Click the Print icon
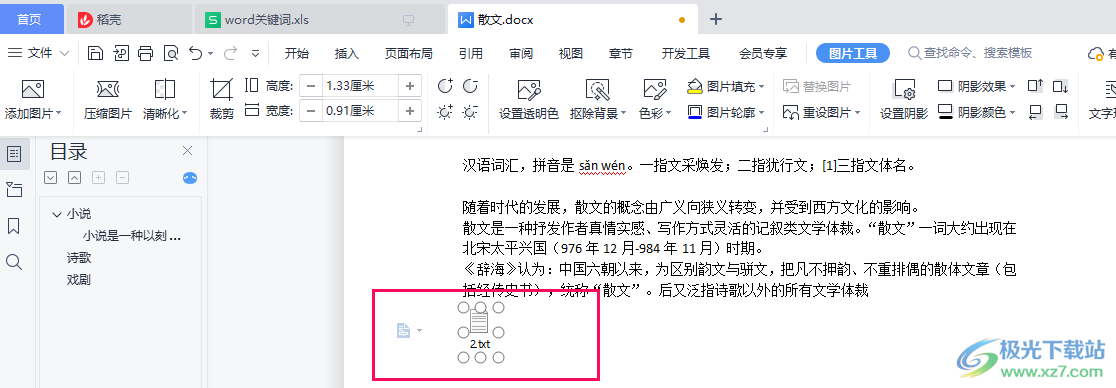The height and width of the screenshot is (388, 1116). click(x=145, y=53)
